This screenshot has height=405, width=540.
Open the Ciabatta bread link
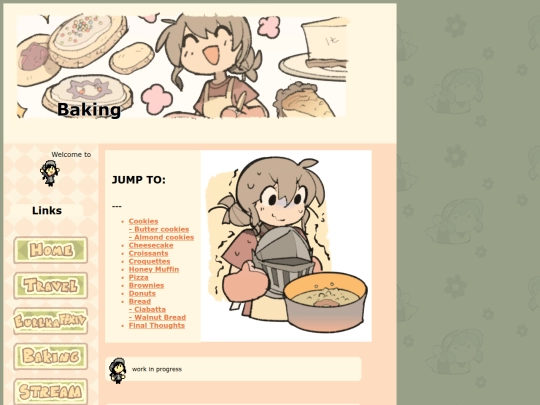point(147,309)
